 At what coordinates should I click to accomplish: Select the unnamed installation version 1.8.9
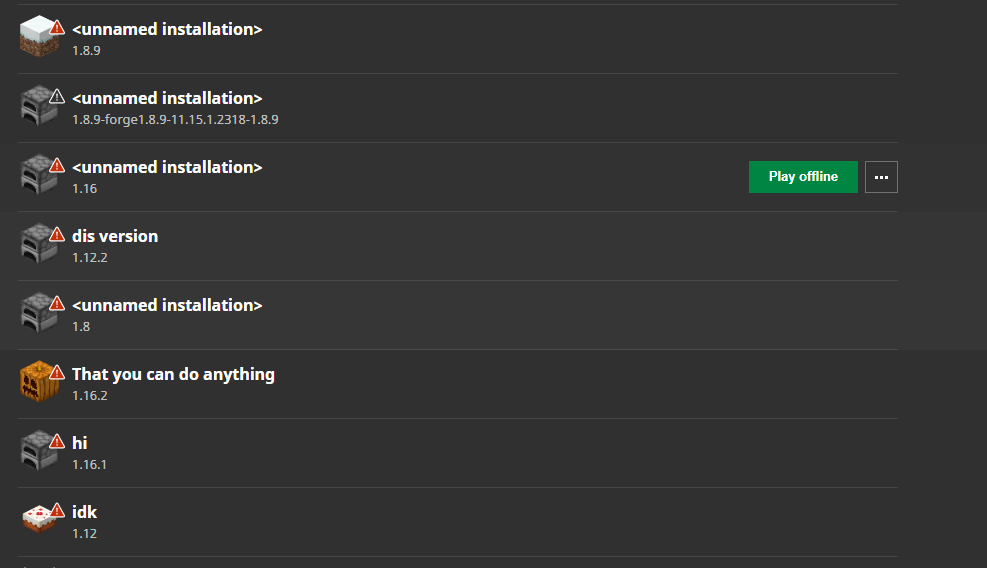(167, 30)
